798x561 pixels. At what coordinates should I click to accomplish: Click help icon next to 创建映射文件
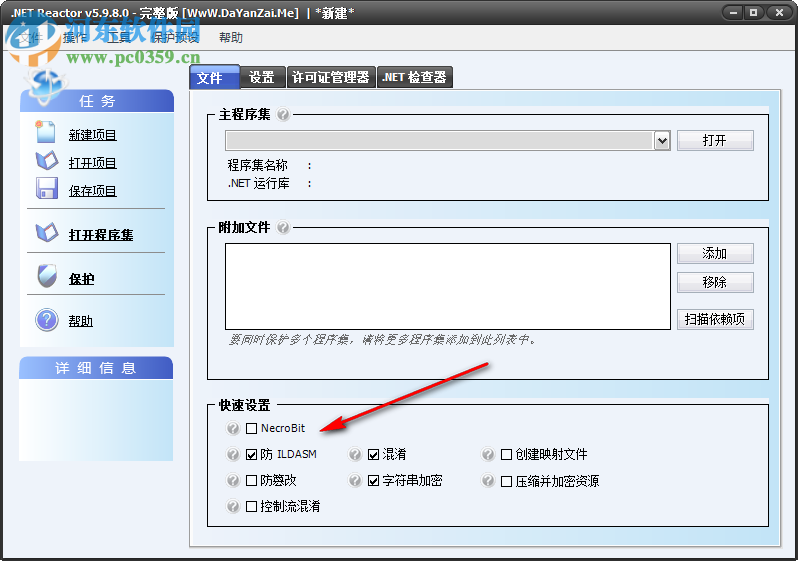coord(488,454)
